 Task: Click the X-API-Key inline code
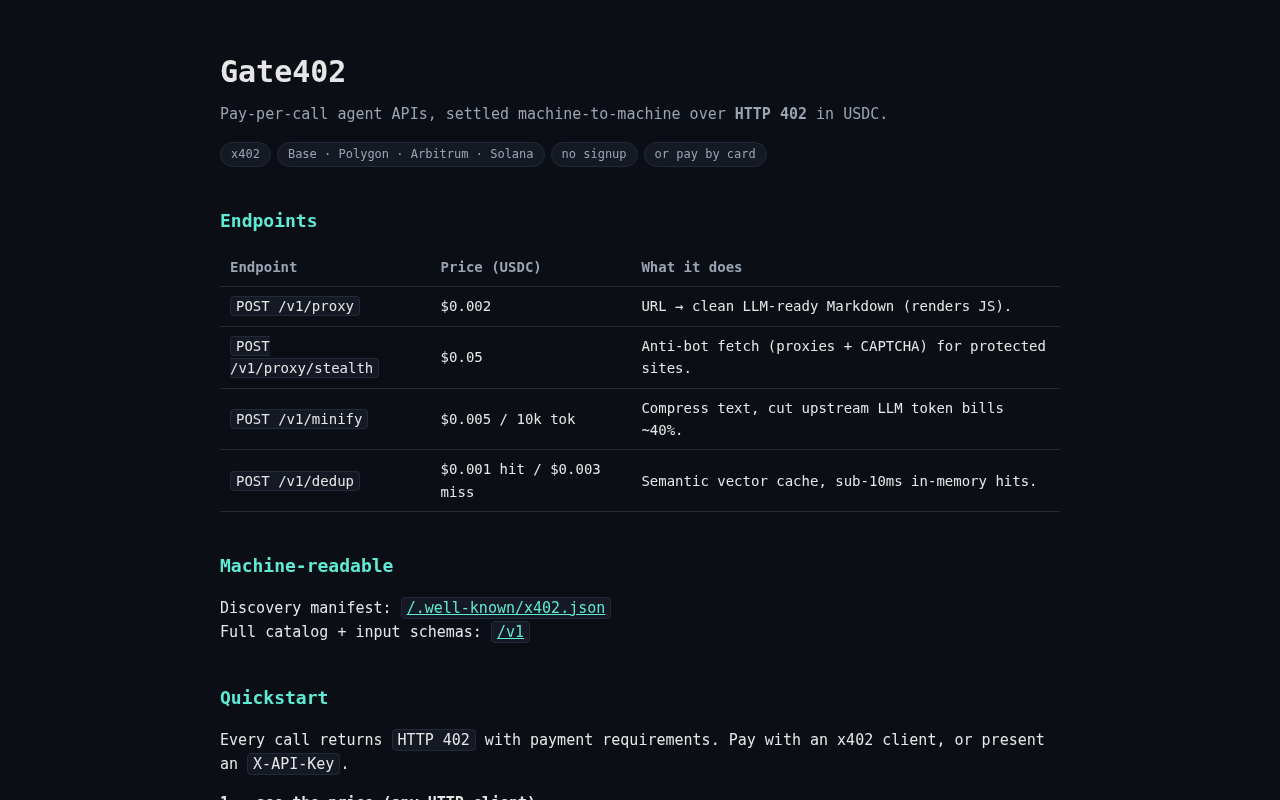(x=293, y=764)
